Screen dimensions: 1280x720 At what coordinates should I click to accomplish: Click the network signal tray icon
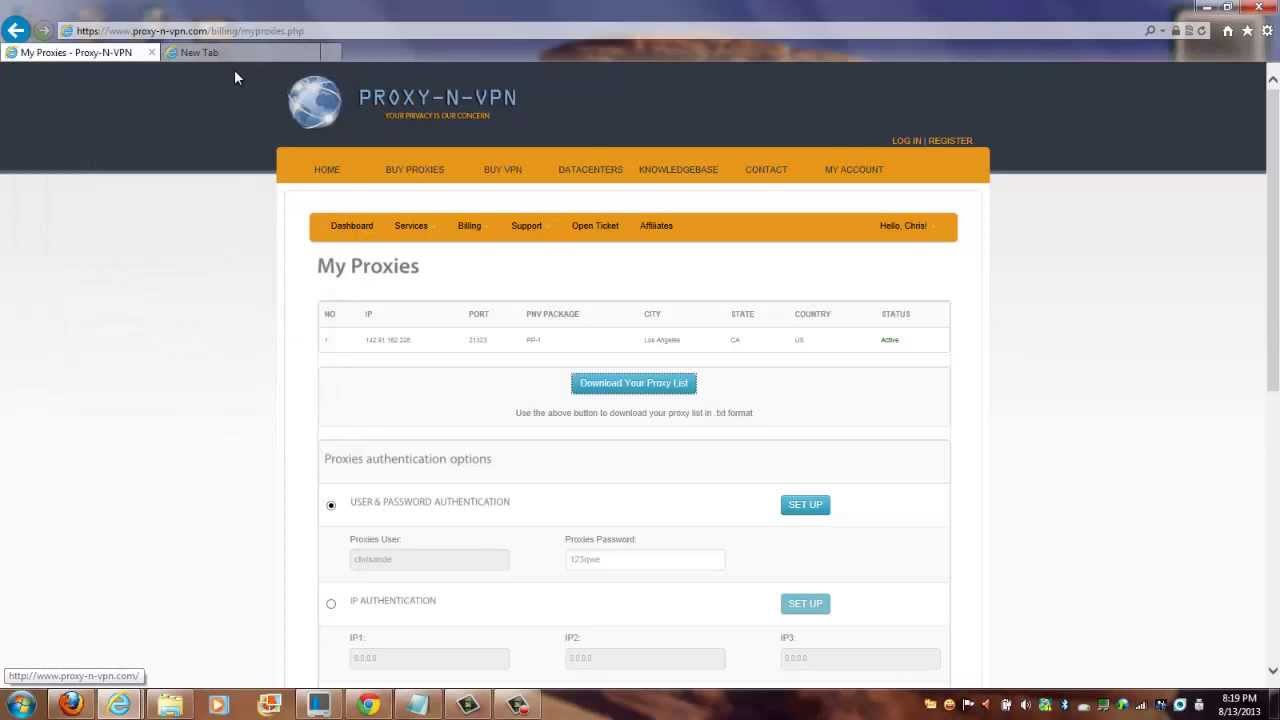[1141, 706]
